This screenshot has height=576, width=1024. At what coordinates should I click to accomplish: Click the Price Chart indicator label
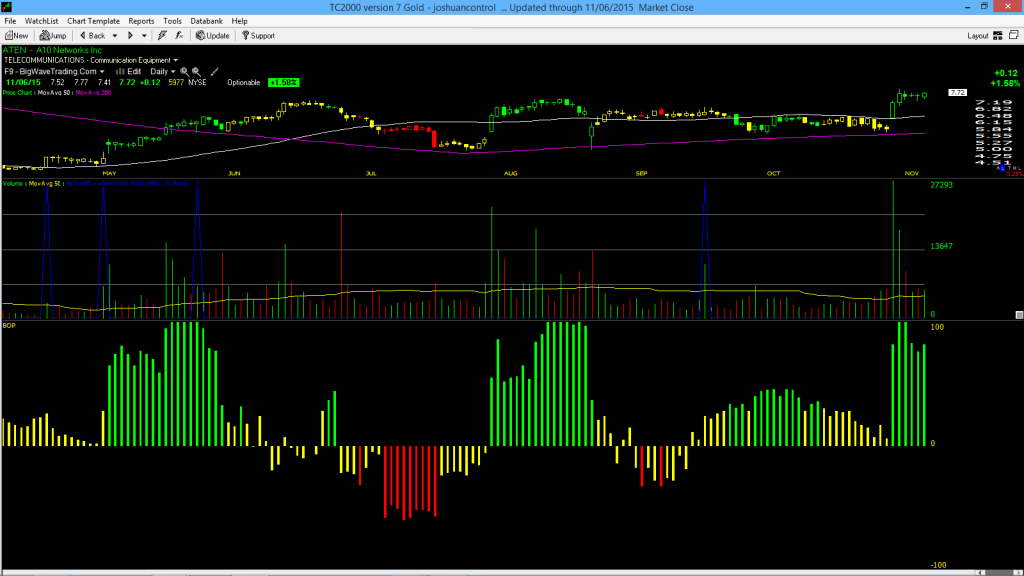point(18,93)
